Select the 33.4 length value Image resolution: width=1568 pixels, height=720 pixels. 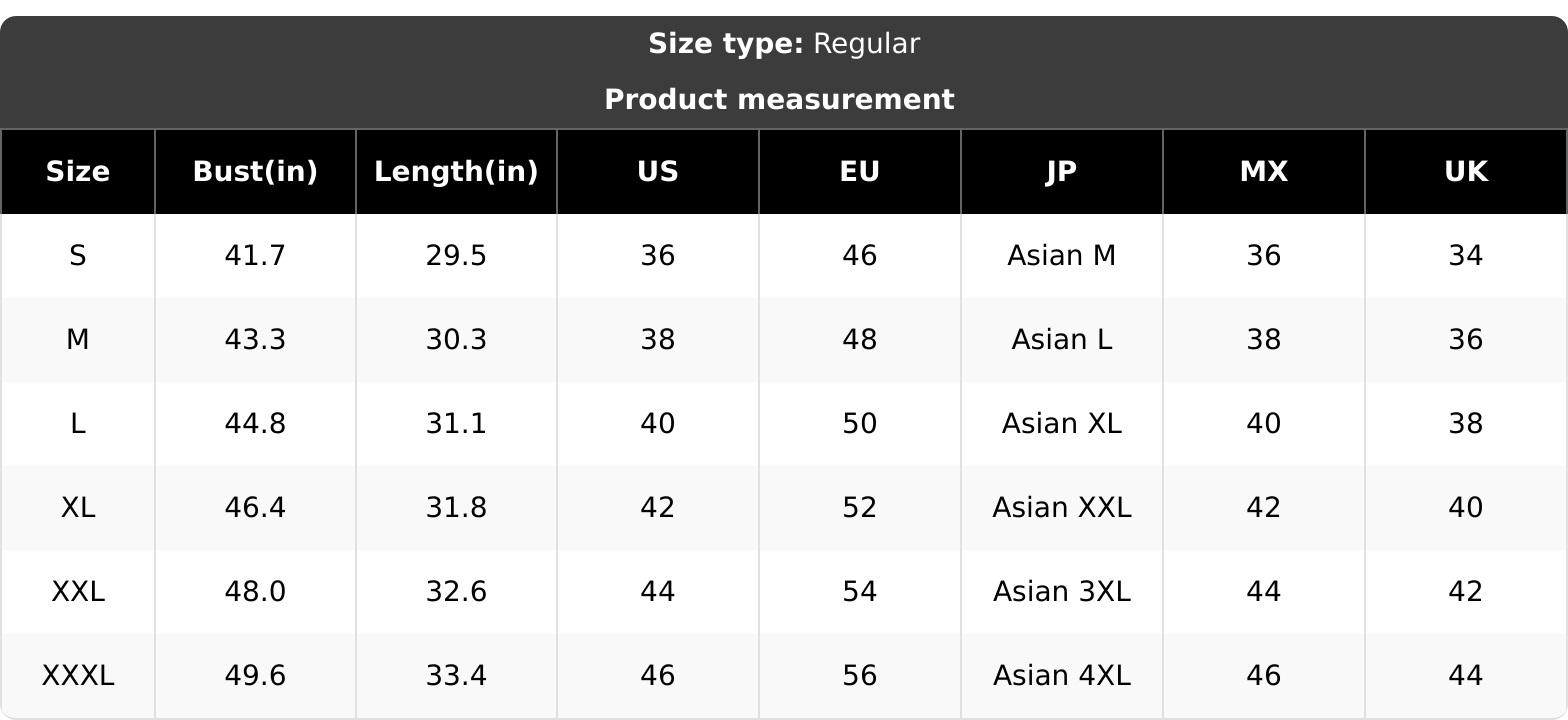click(x=456, y=676)
